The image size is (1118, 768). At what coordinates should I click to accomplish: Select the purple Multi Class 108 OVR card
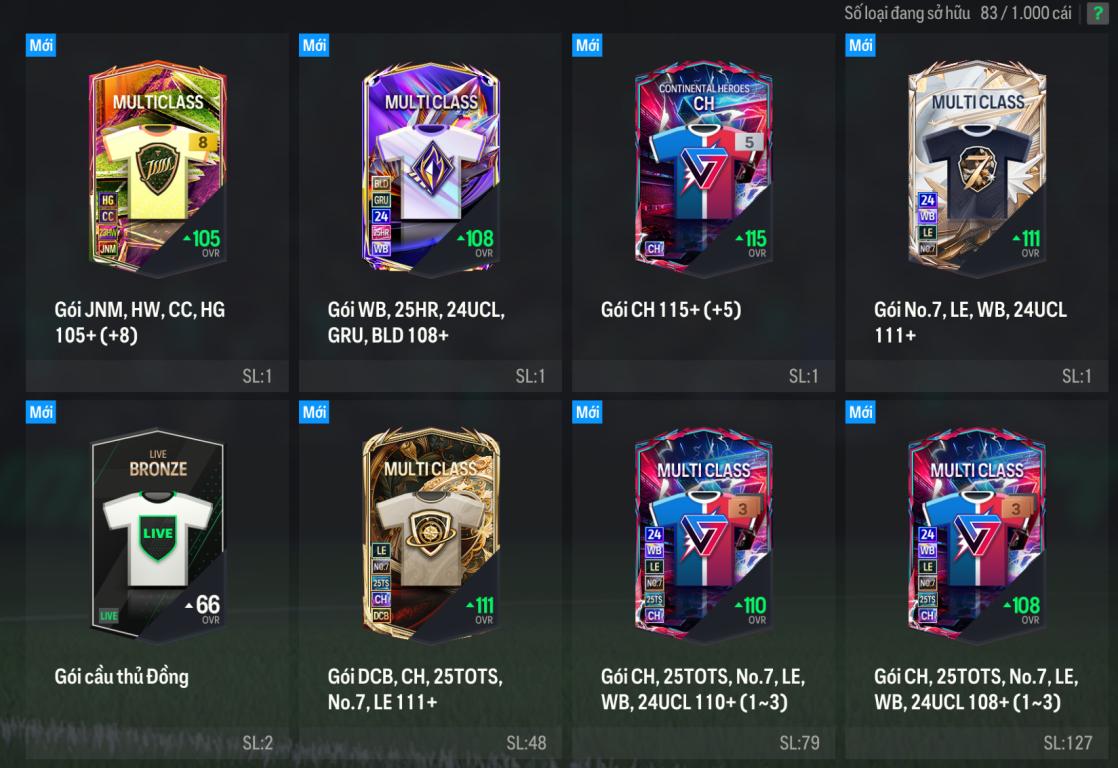(431, 168)
